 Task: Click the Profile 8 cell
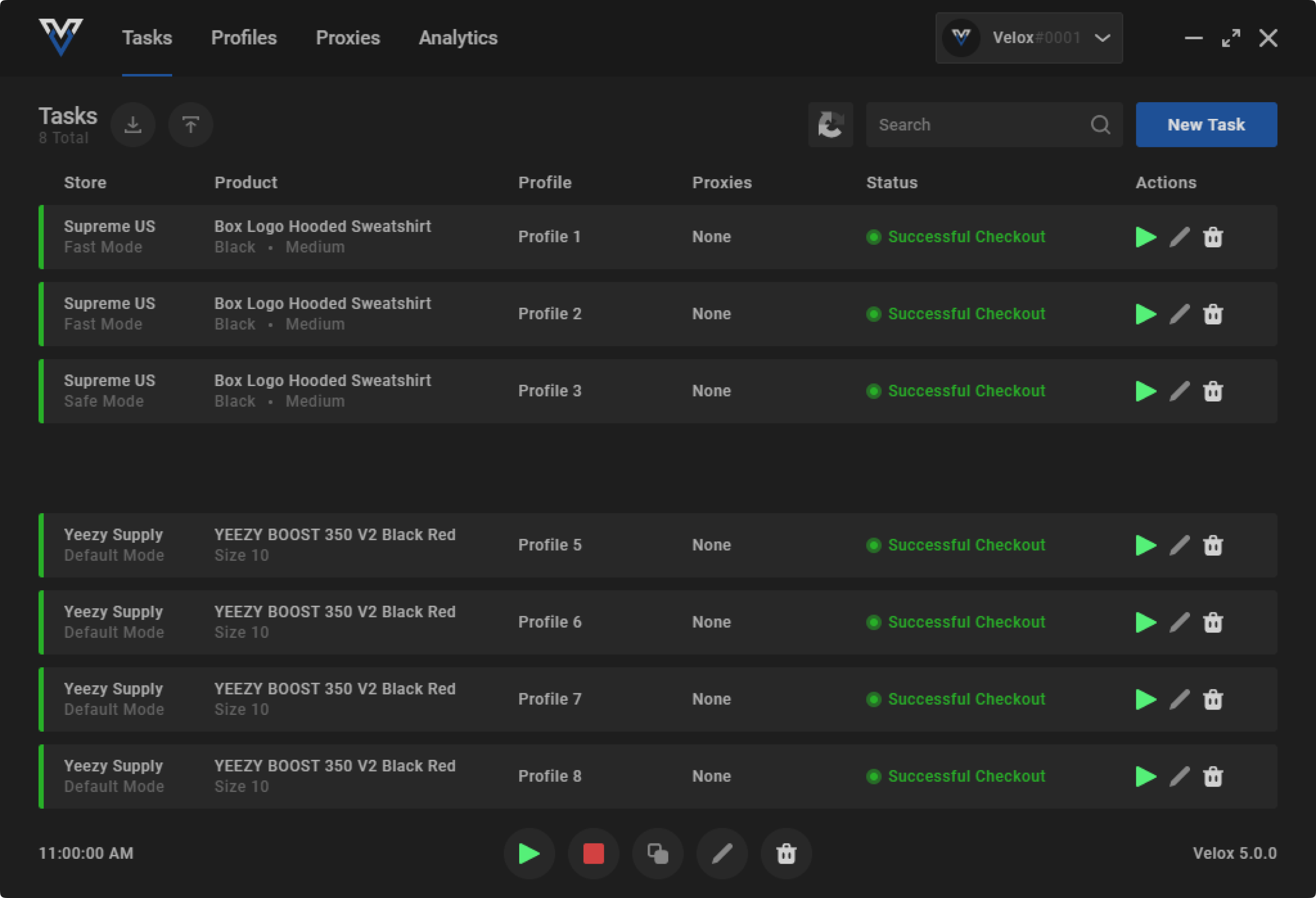550,776
